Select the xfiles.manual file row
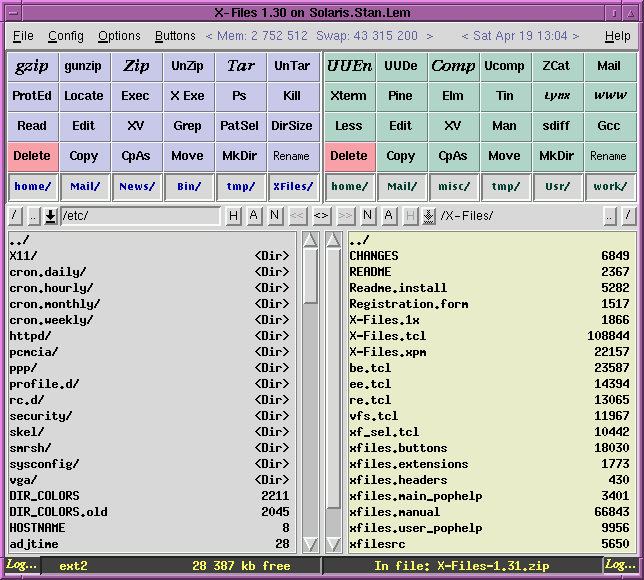 490,512
